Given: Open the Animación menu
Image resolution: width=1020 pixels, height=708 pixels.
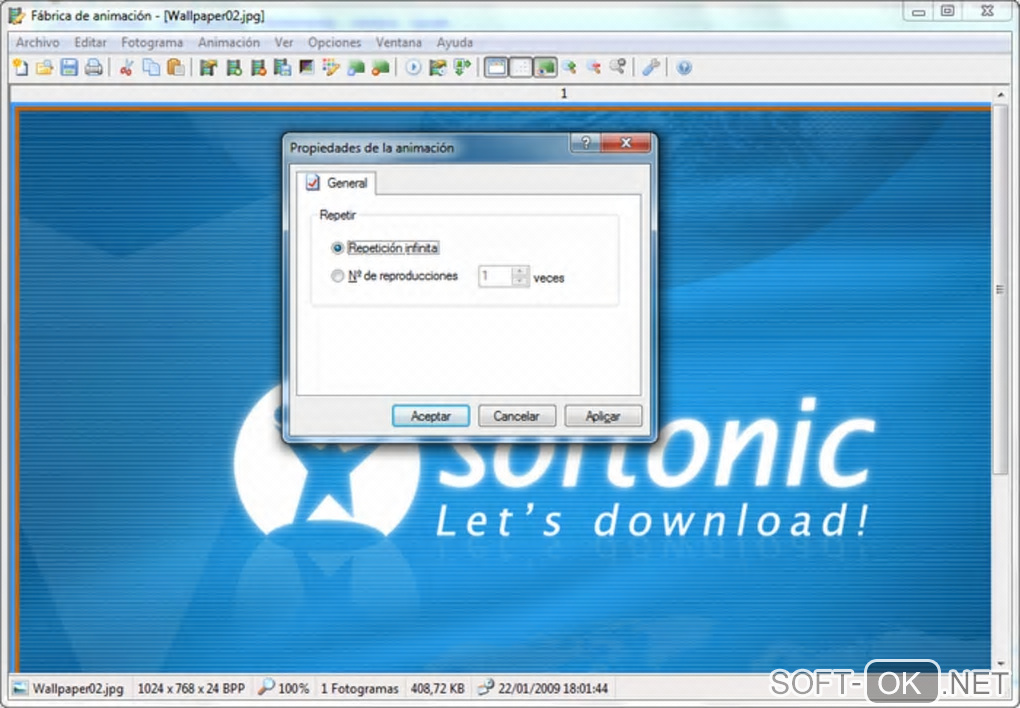Looking at the screenshot, I should pos(228,42).
